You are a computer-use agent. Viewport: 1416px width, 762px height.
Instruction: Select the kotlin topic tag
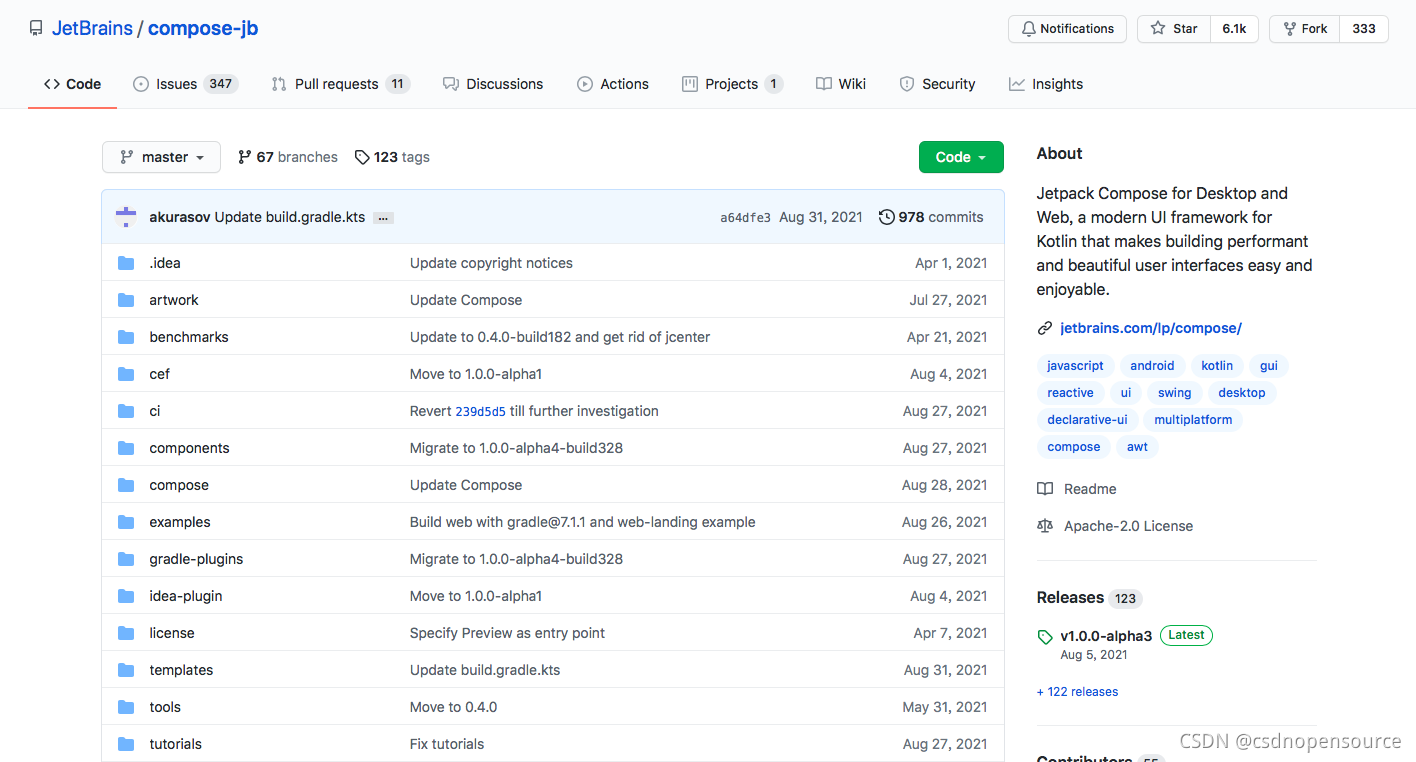pyautogui.click(x=1217, y=366)
